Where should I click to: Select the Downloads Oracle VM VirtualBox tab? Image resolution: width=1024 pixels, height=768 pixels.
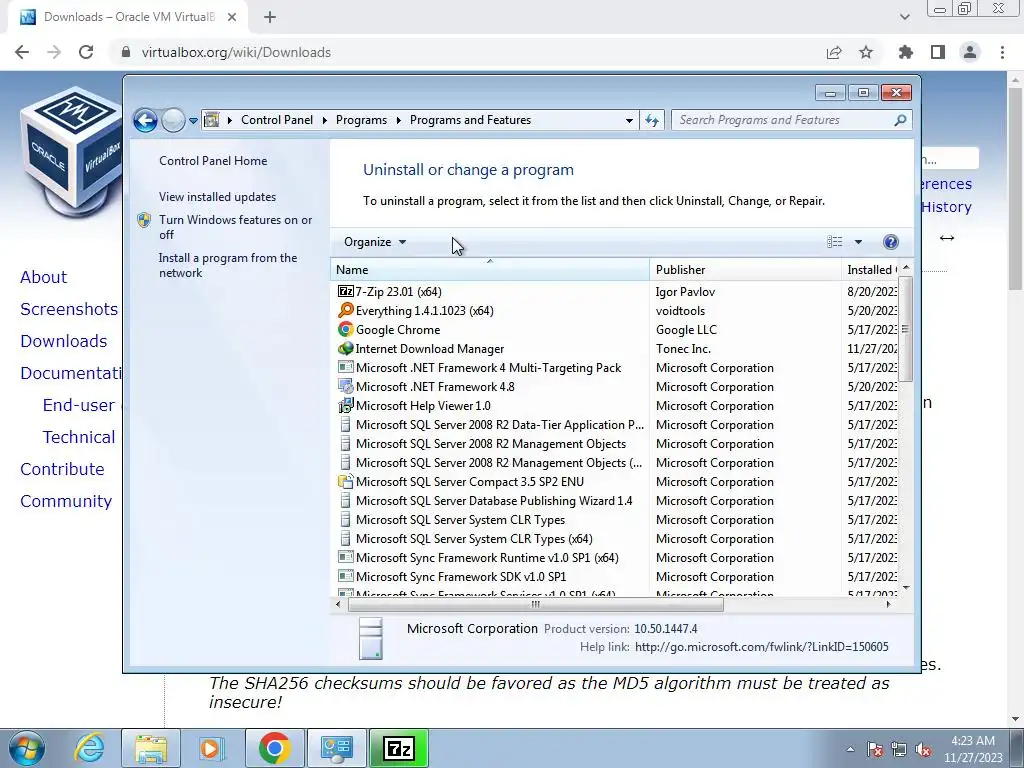tap(127, 18)
